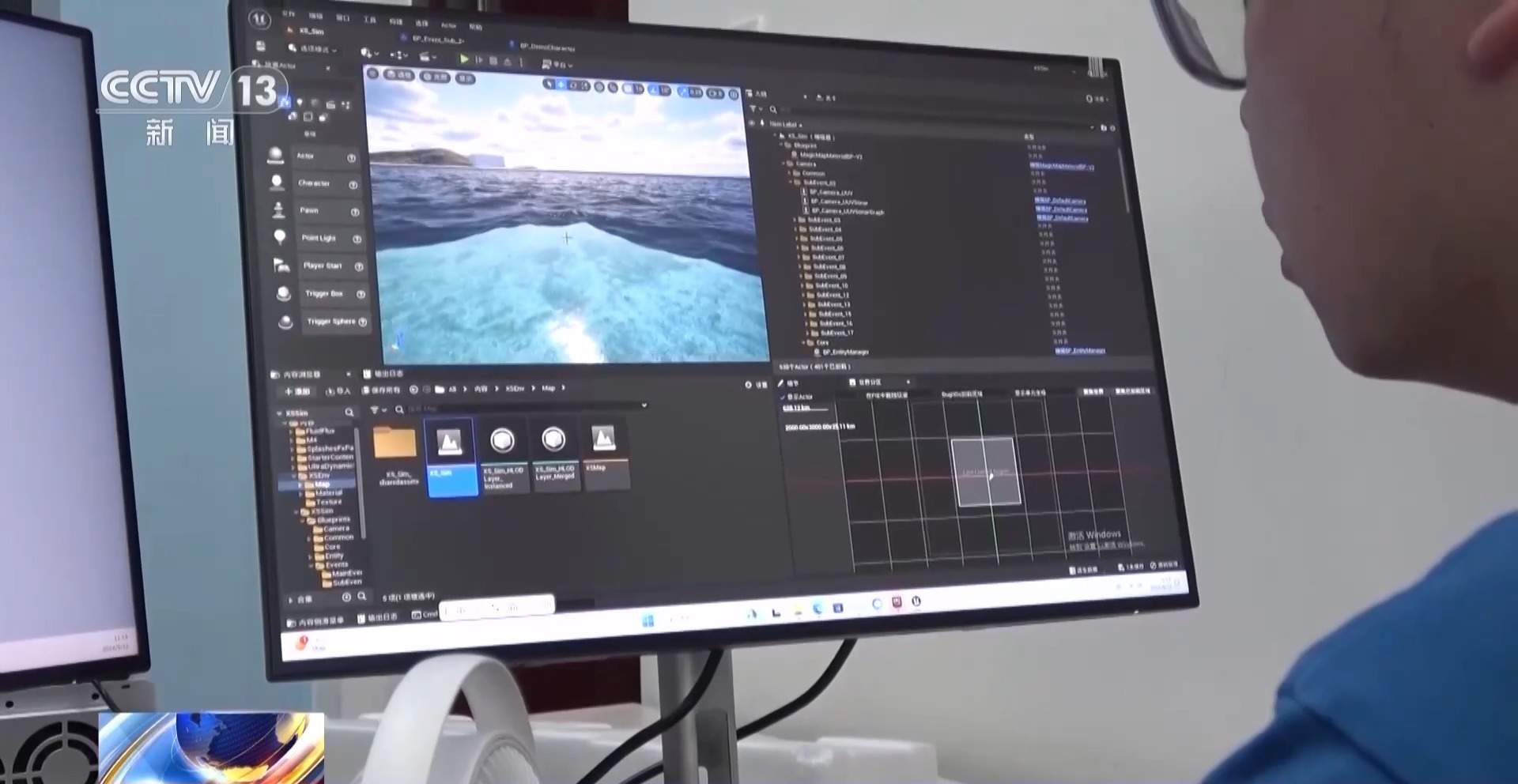The height and width of the screenshot is (784, 1518).
Task: Switch to the output log tab beside content browser
Action: (384, 374)
